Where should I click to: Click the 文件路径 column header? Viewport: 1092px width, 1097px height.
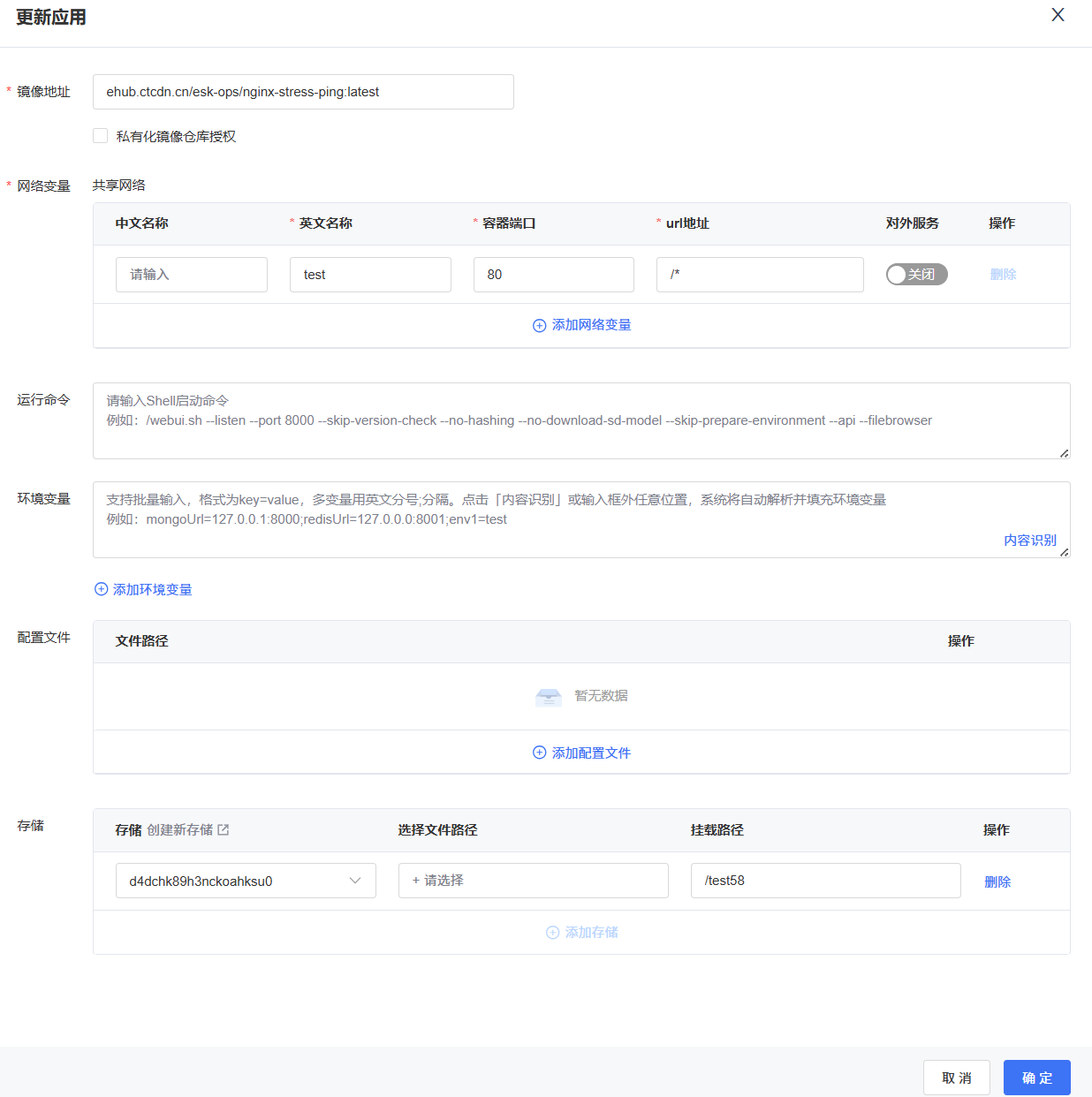pyautogui.click(x=141, y=640)
